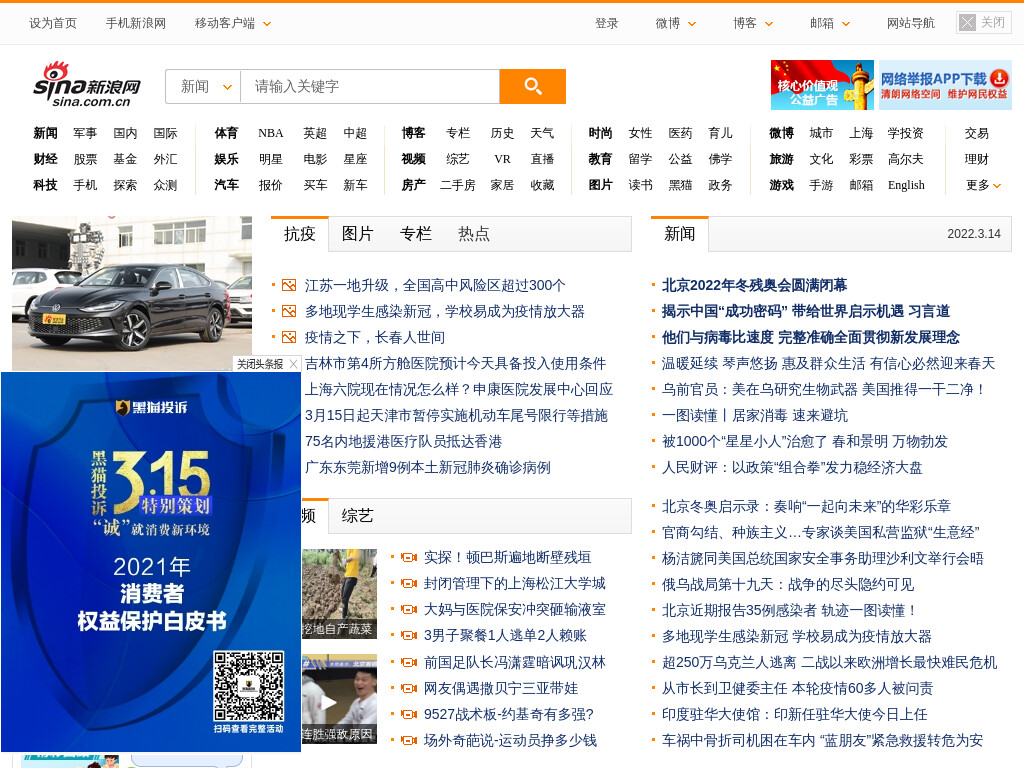The width and height of the screenshot is (1024, 768).
Task: Open the 二手房 navigation link
Action: [x=458, y=185]
